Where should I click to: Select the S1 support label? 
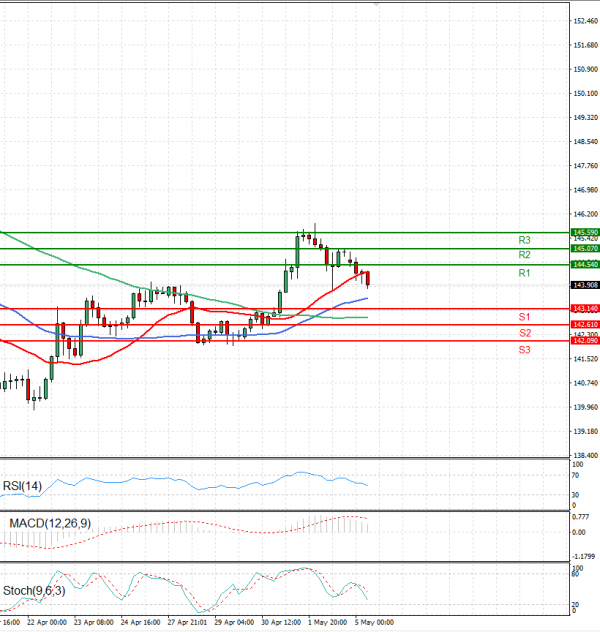(x=524, y=317)
